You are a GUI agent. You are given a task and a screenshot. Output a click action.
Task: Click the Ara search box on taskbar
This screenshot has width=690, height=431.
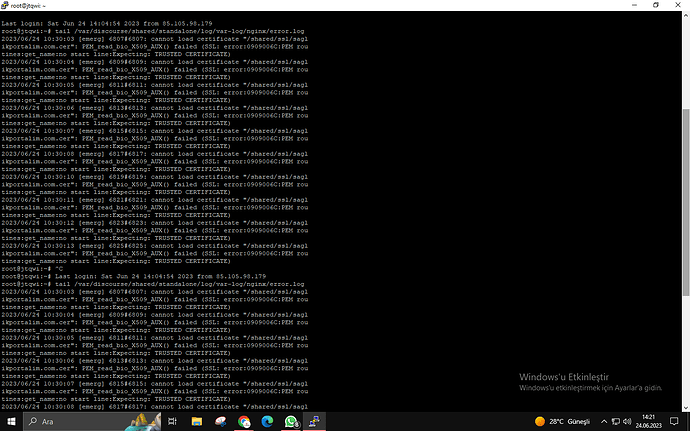pos(92,421)
